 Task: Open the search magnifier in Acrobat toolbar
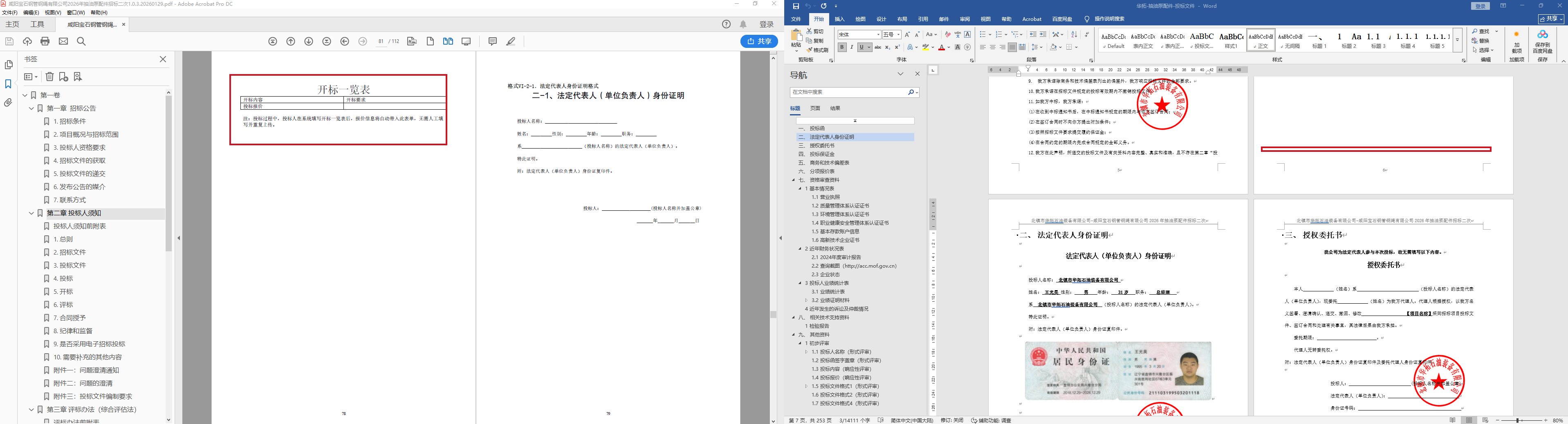pos(81,41)
